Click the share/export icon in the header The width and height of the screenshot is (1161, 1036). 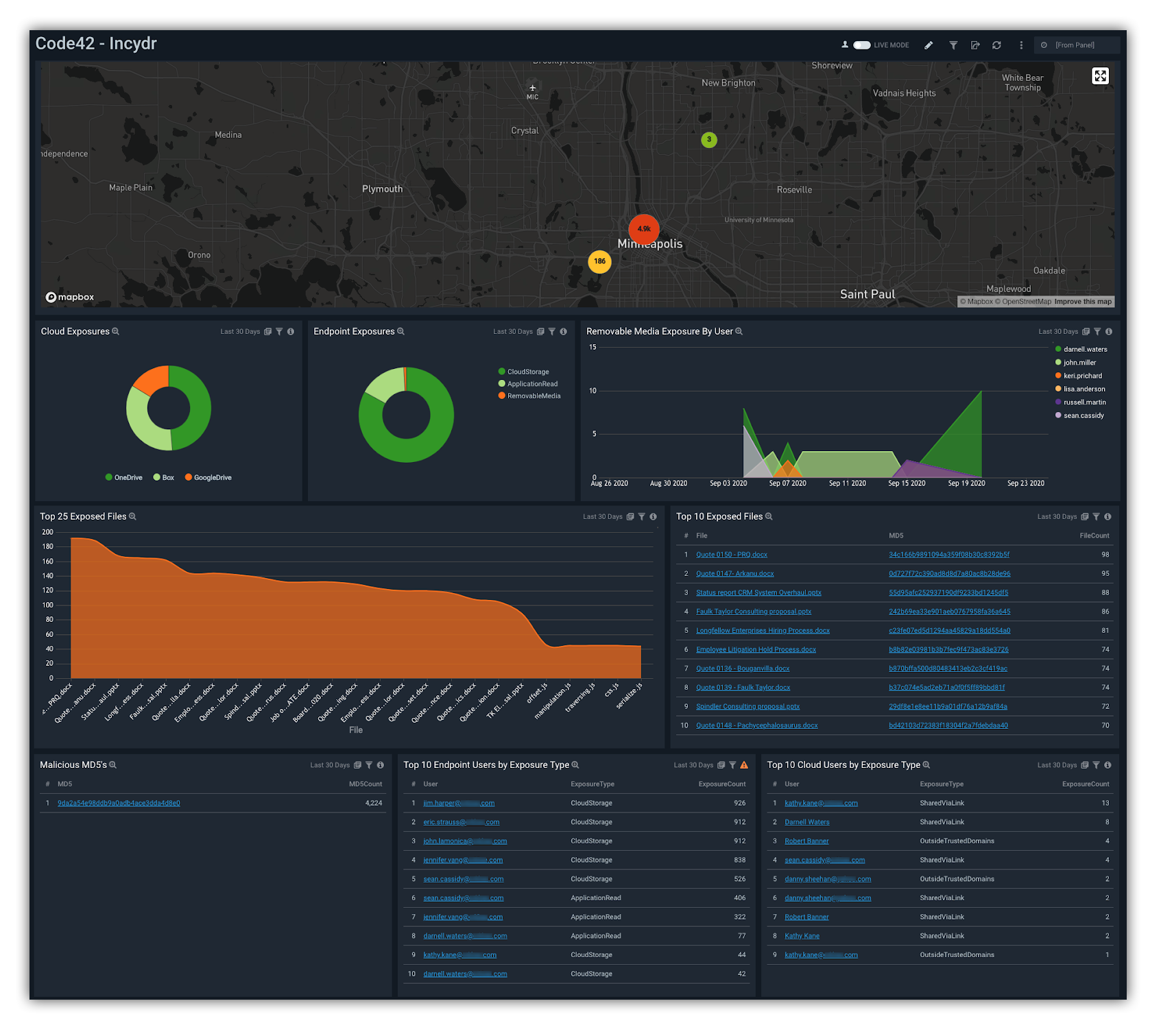[975, 45]
